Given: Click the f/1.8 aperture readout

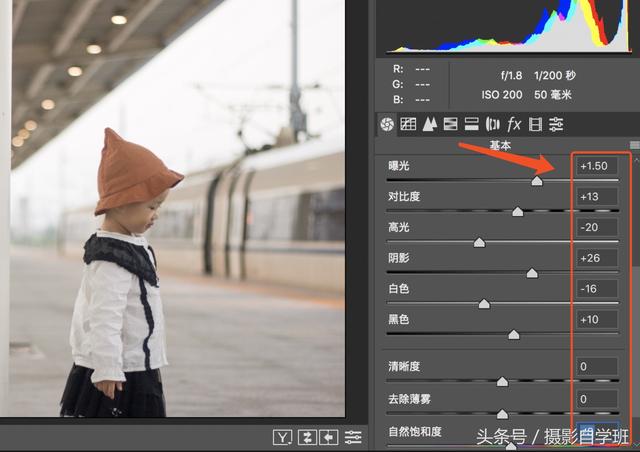Looking at the screenshot, I should 511,76.
